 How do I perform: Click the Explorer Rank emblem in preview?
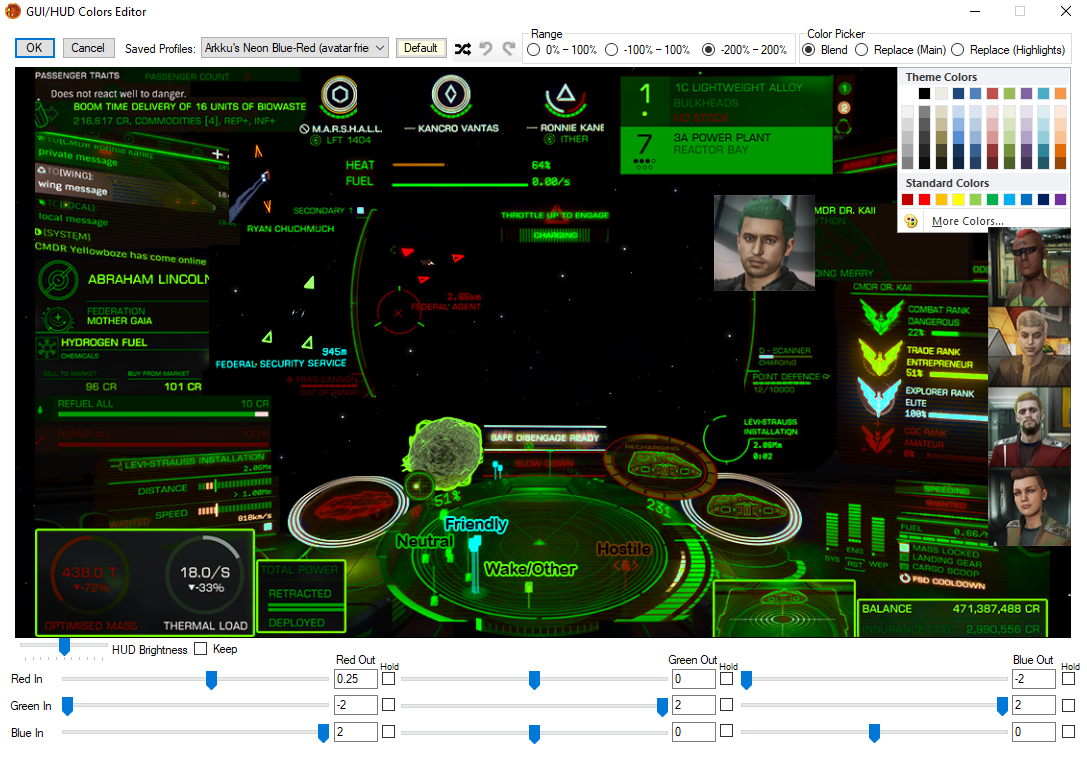click(878, 397)
